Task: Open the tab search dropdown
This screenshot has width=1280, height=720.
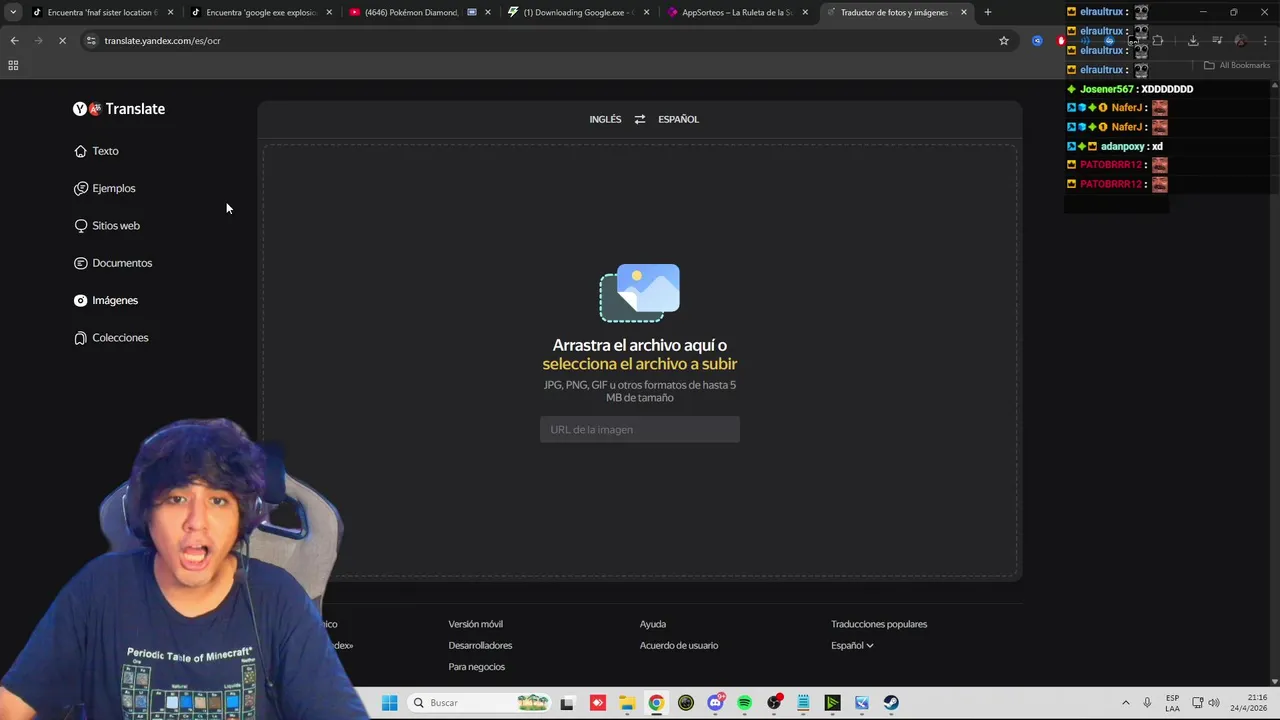Action: tap(13, 12)
